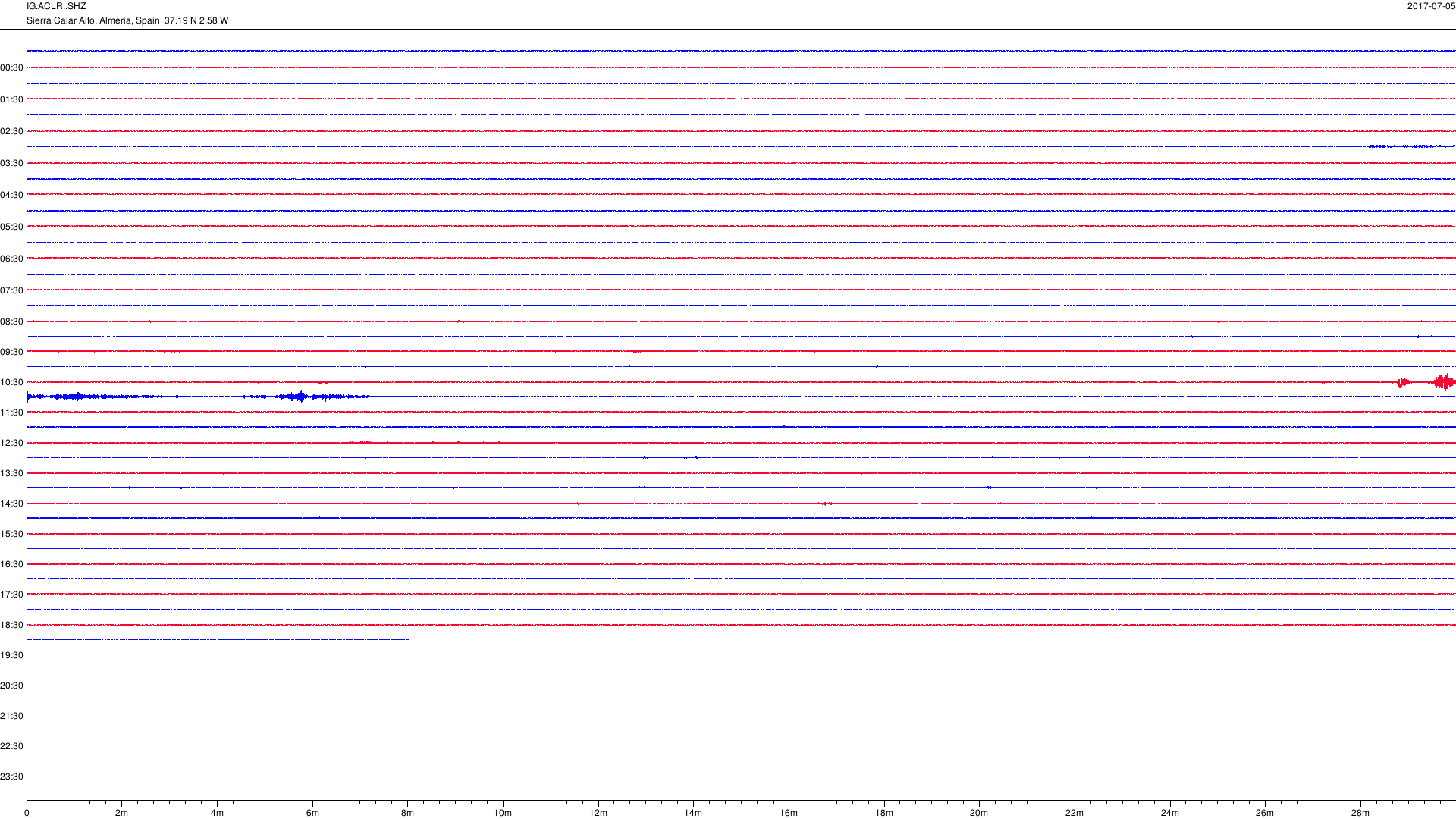The width and height of the screenshot is (1456, 819).
Task: Click the 2m axis tick label
Action: pos(121,813)
